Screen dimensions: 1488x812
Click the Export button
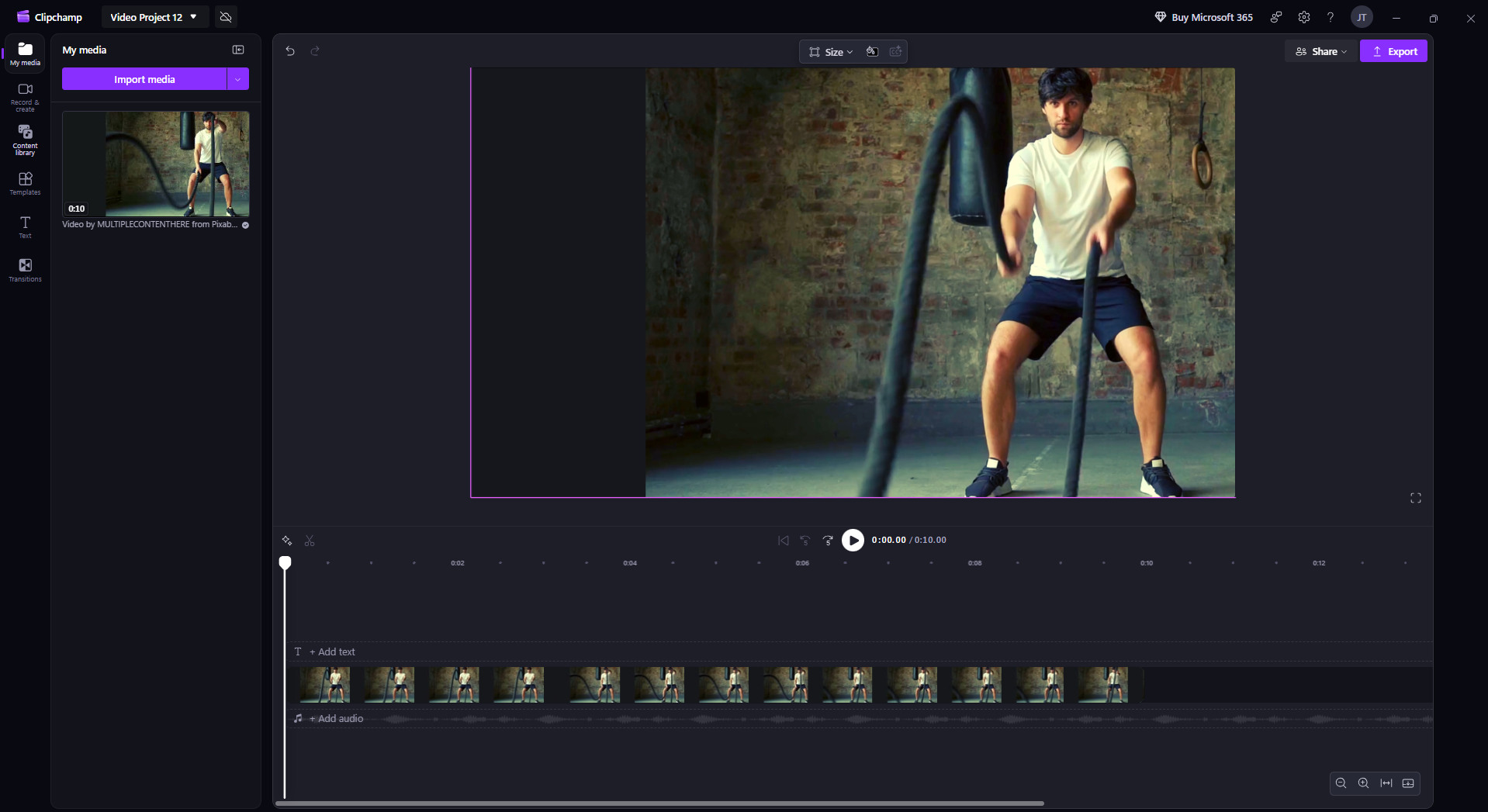pos(1393,51)
